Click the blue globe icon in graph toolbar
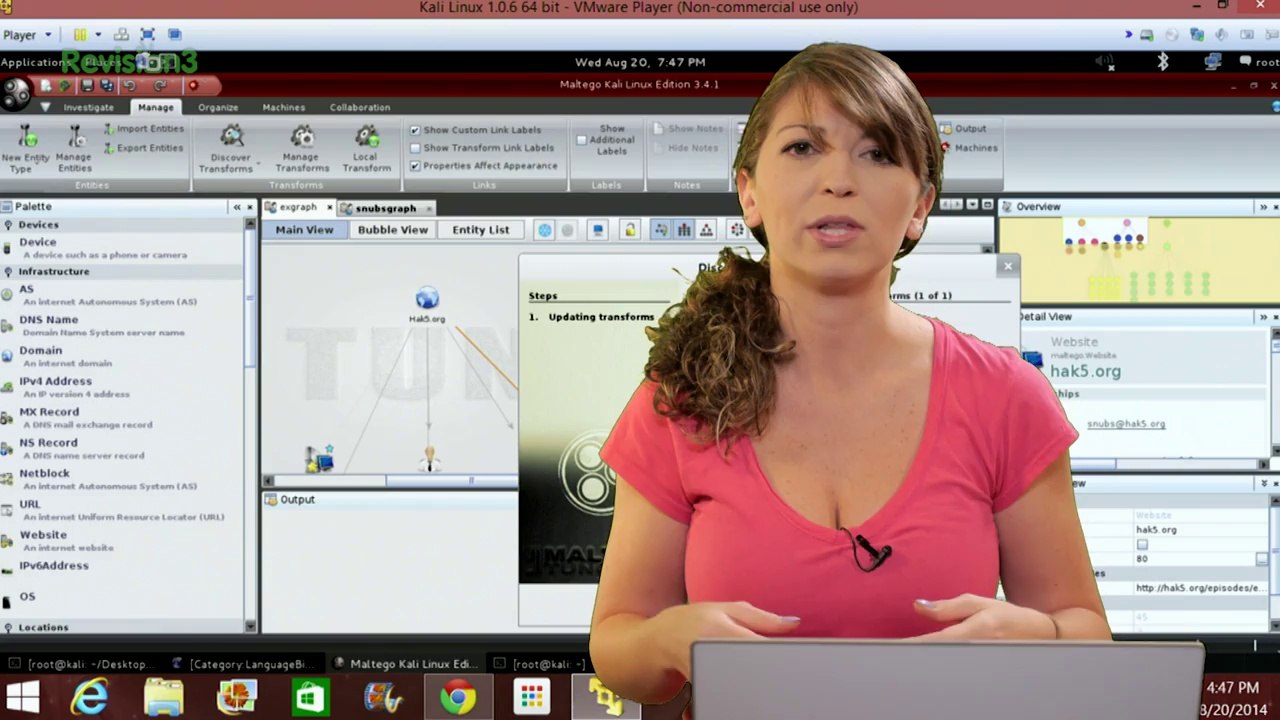 pyautogui.click(x=544, y=230)
